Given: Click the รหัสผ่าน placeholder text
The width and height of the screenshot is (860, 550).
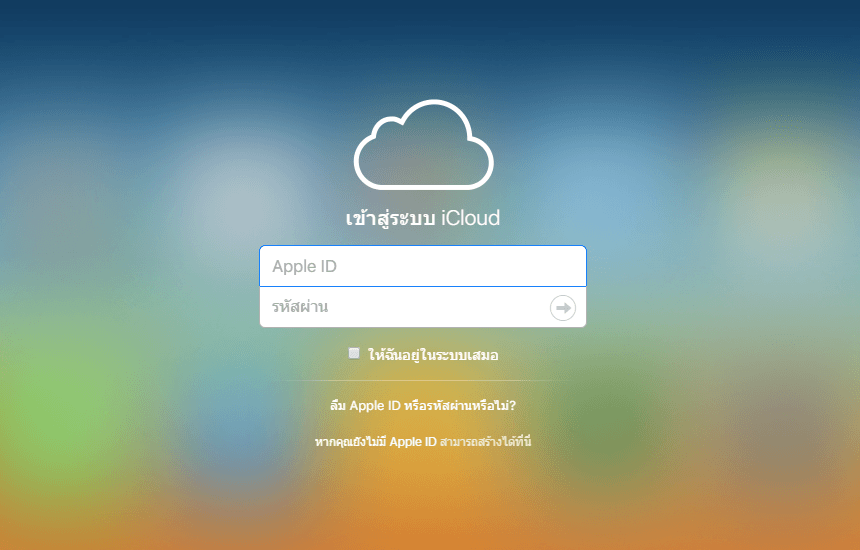Looking at the screenshot, I should pos(300,308).
